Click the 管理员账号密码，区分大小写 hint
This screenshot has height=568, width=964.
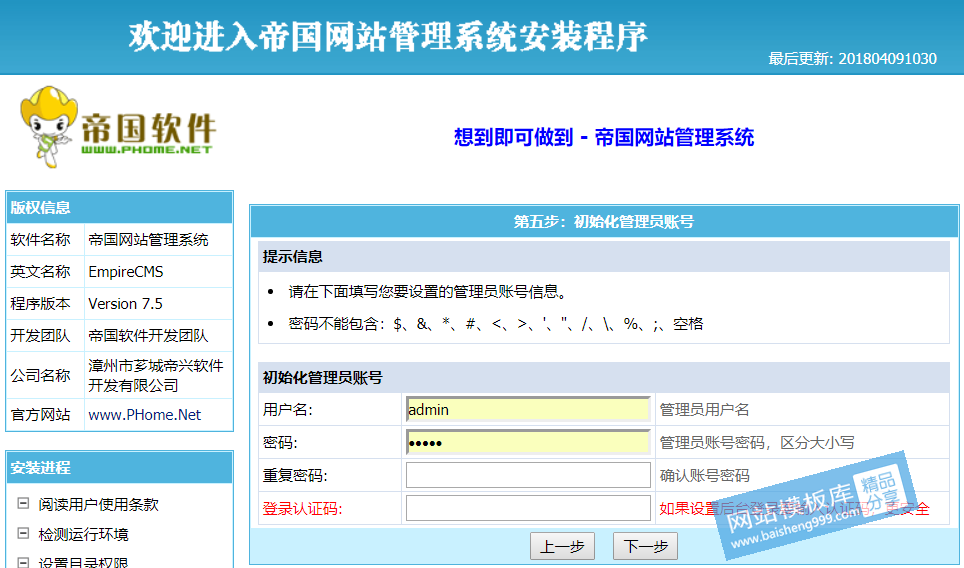coord(757,443)
